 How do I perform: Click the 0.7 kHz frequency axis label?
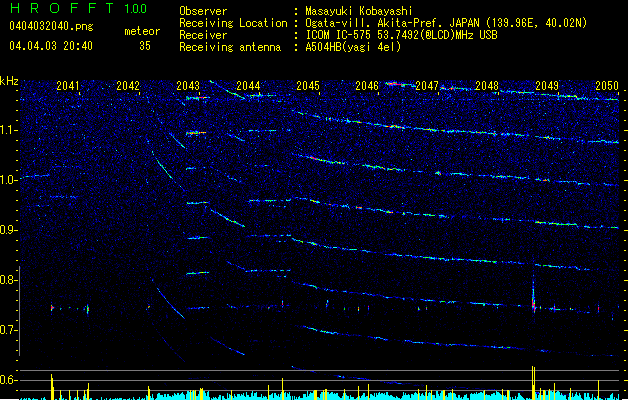pos(9,330)
